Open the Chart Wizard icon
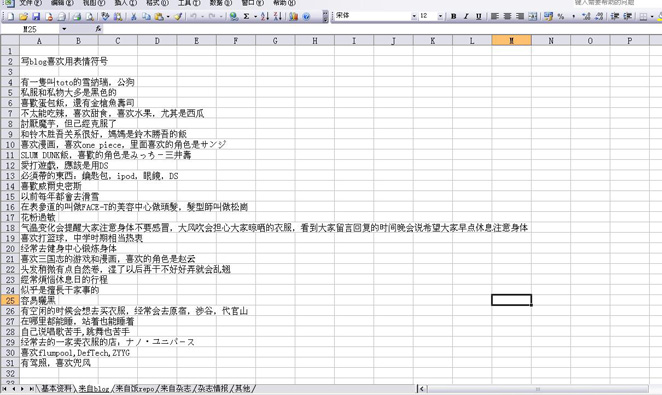662x395 pixels. [293, 17]
